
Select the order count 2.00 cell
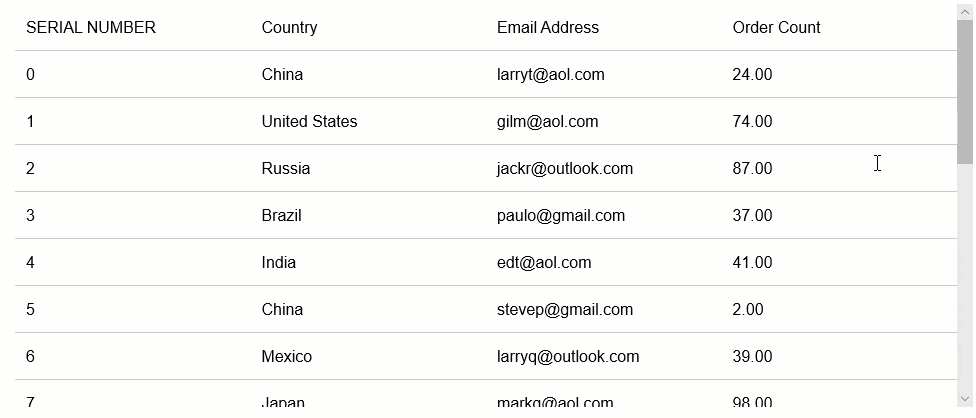click(x=747, y=310)
